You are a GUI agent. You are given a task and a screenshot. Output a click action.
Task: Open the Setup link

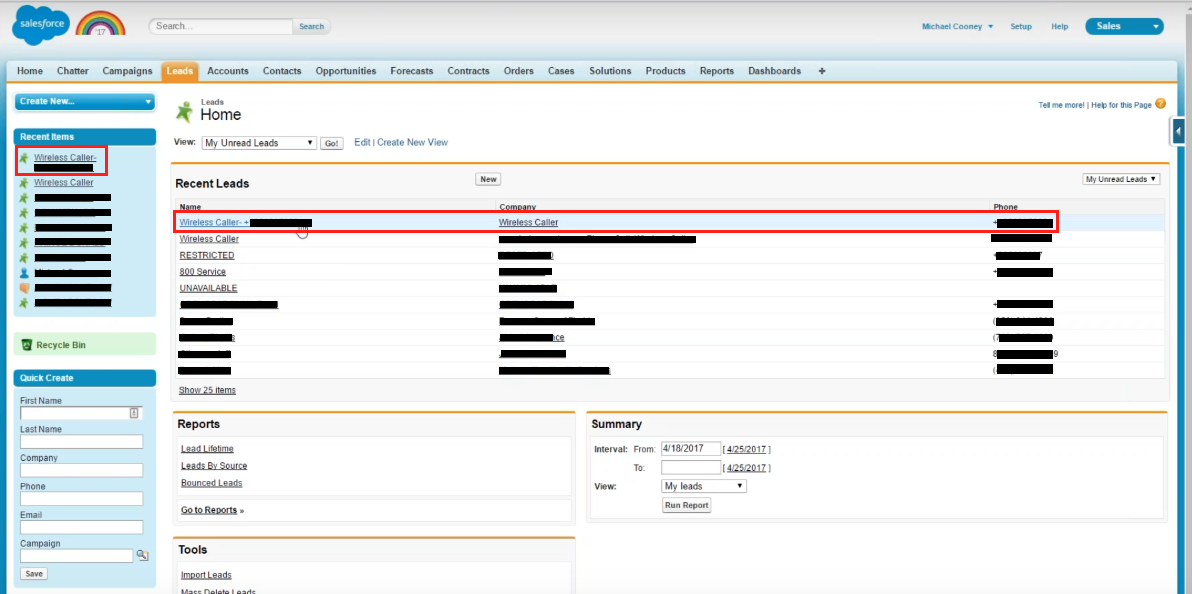[1021, 27]
